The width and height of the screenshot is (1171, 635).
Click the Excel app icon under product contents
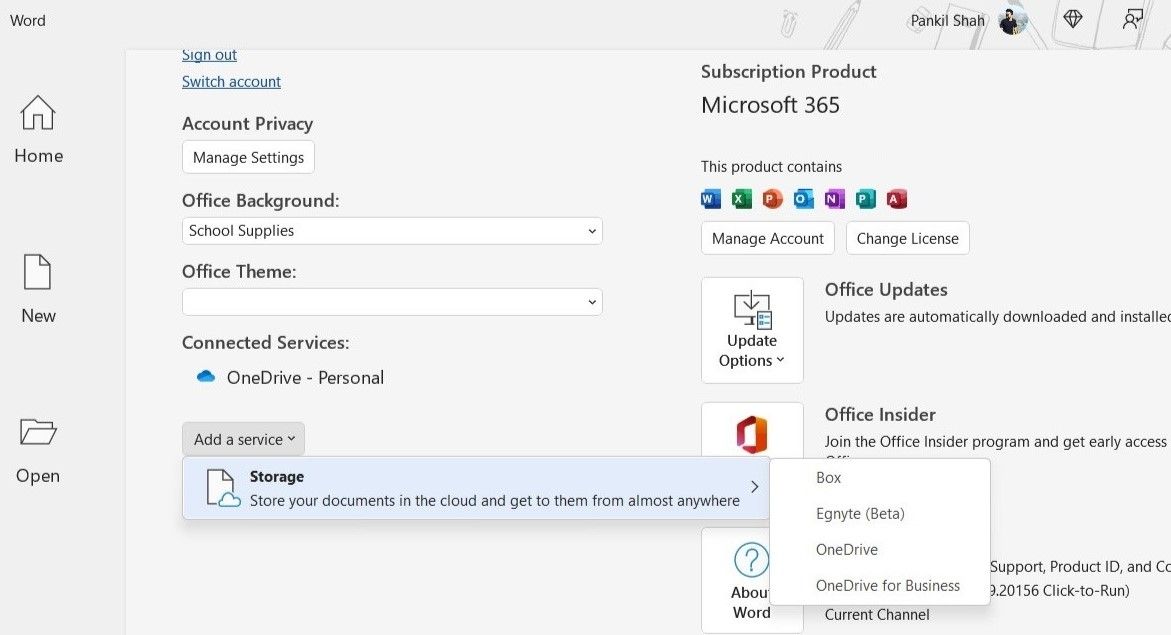click(742, 199)
